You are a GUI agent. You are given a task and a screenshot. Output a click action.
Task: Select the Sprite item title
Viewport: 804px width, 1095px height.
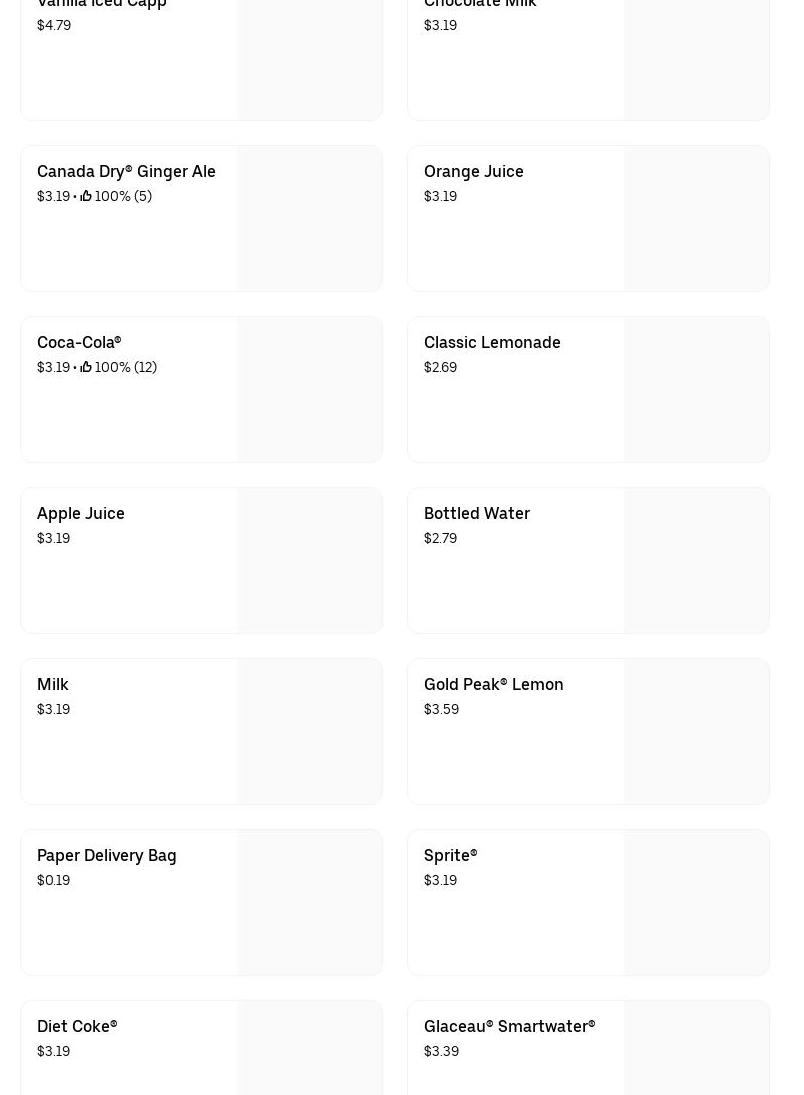(x=450, y=855)
